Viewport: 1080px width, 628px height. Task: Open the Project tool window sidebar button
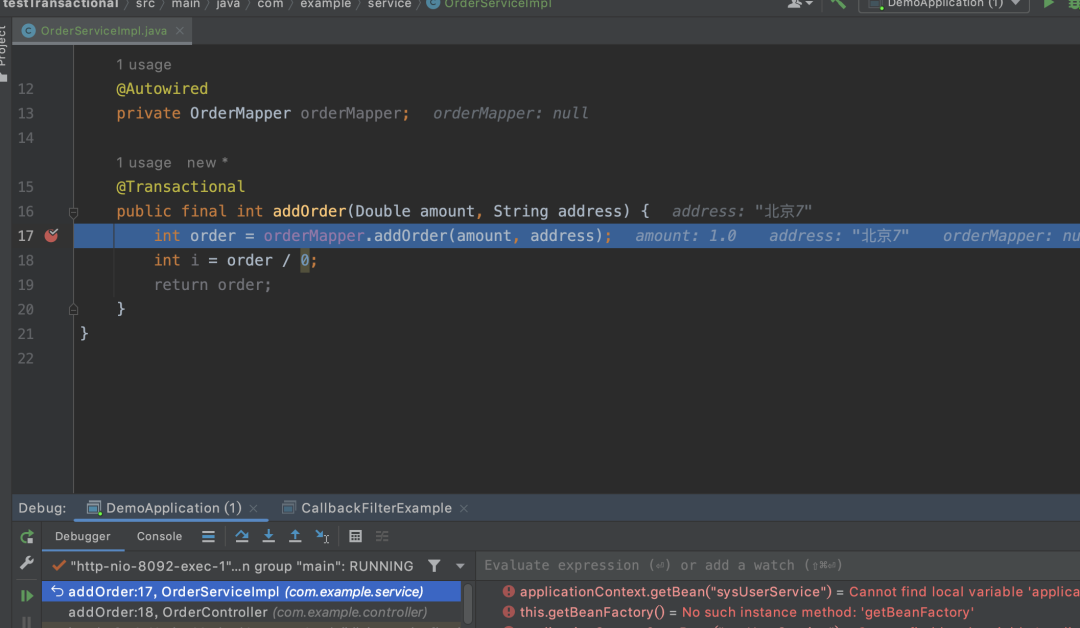click(3, 54)
